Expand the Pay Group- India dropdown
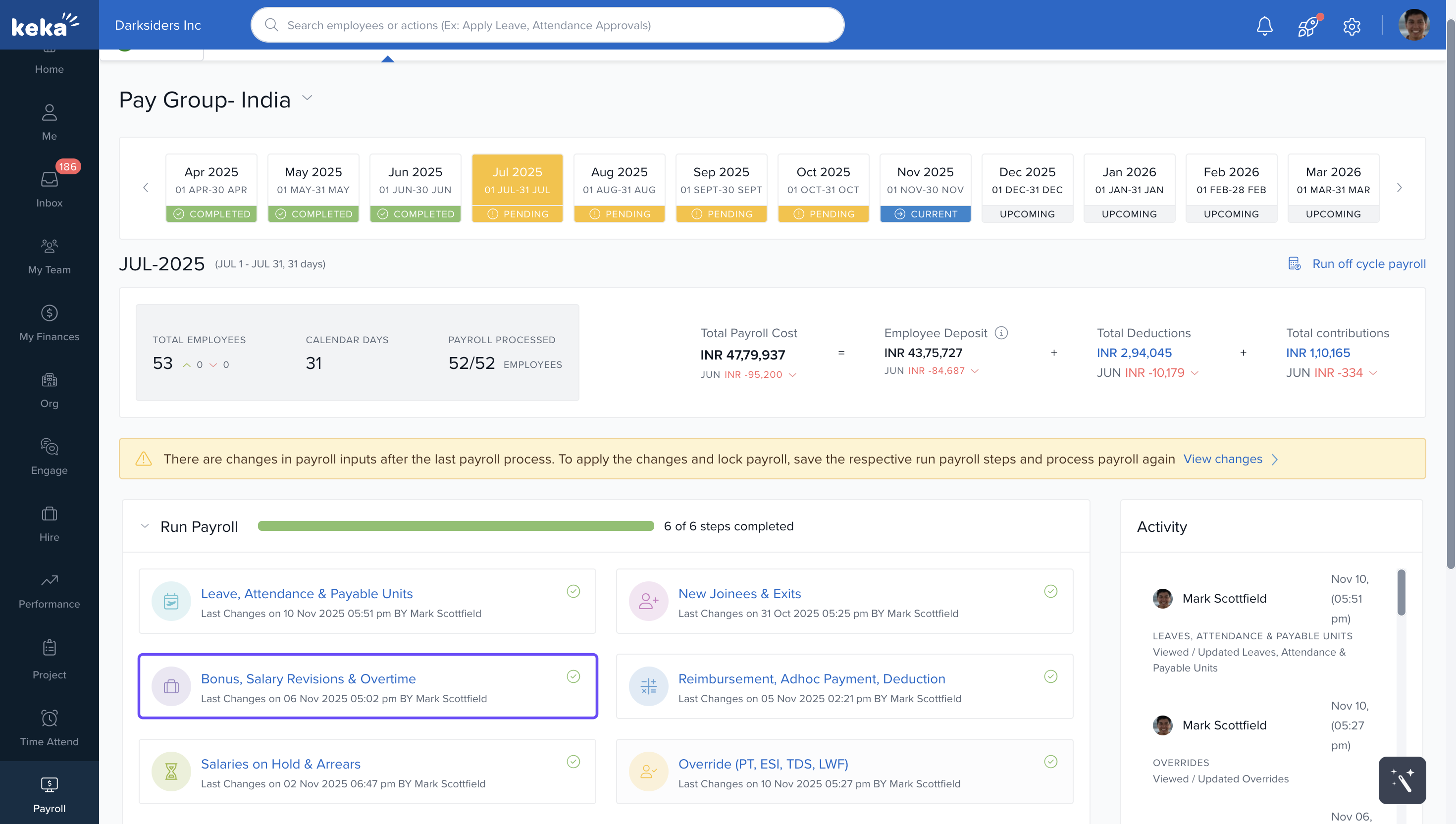This screenshot has width=1456, height=824. [307, 98]
